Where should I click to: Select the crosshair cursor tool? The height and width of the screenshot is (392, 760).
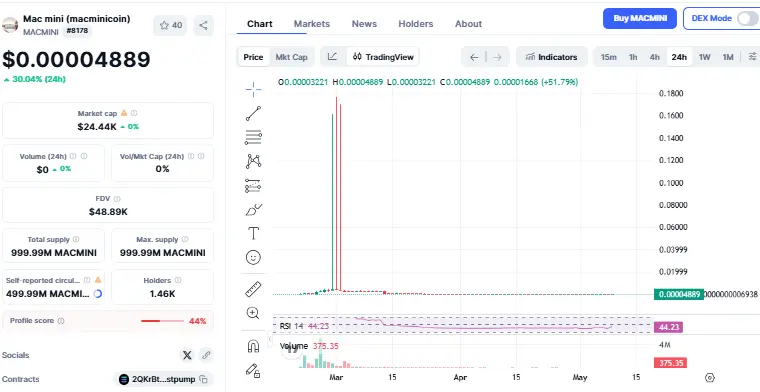point(253,89)
